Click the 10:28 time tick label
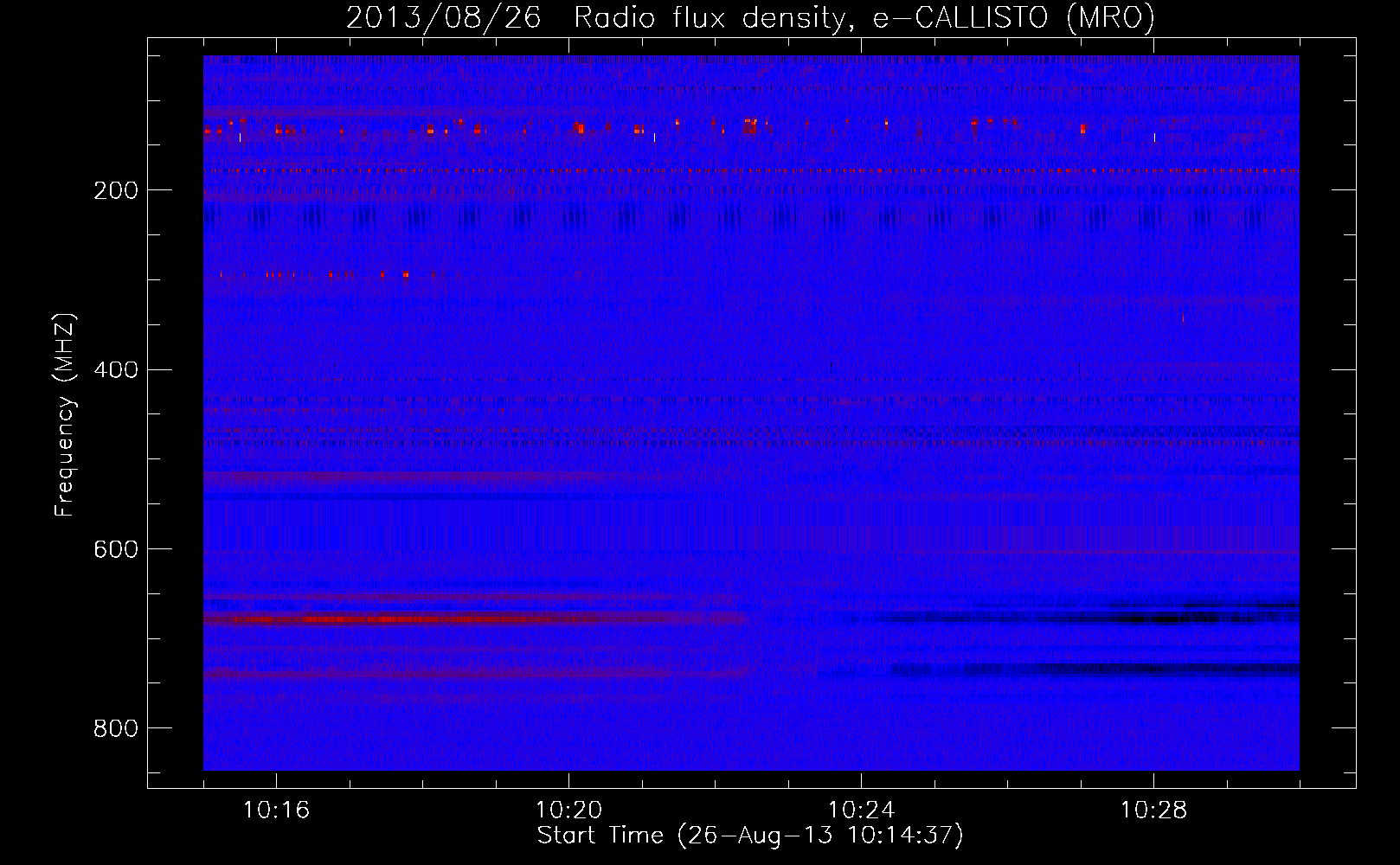This screenshot has width=1400, height=865. point(1153,811)
